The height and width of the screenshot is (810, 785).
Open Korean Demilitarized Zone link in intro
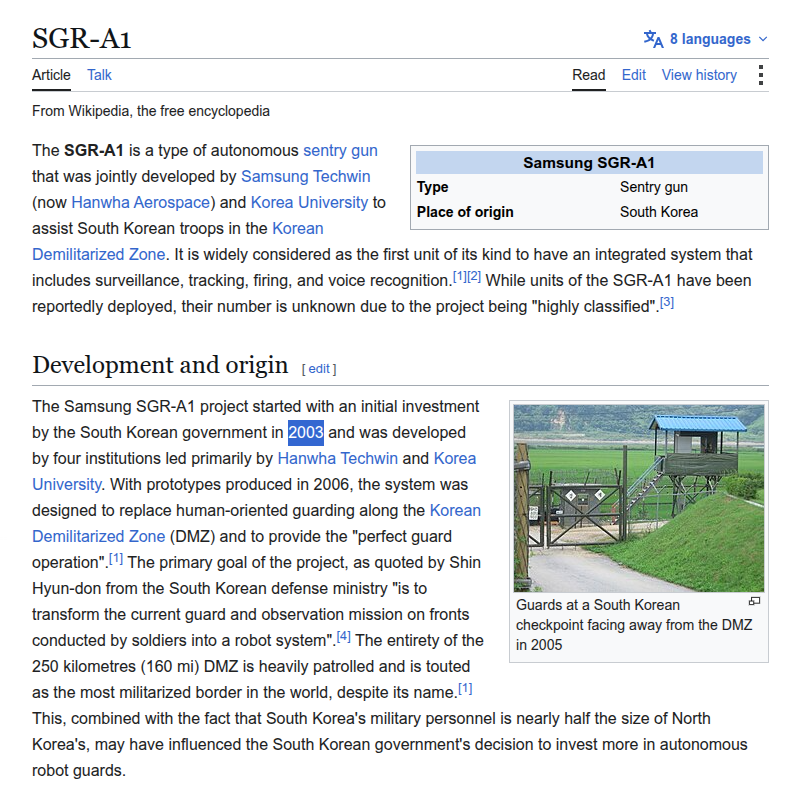[99, 254]
